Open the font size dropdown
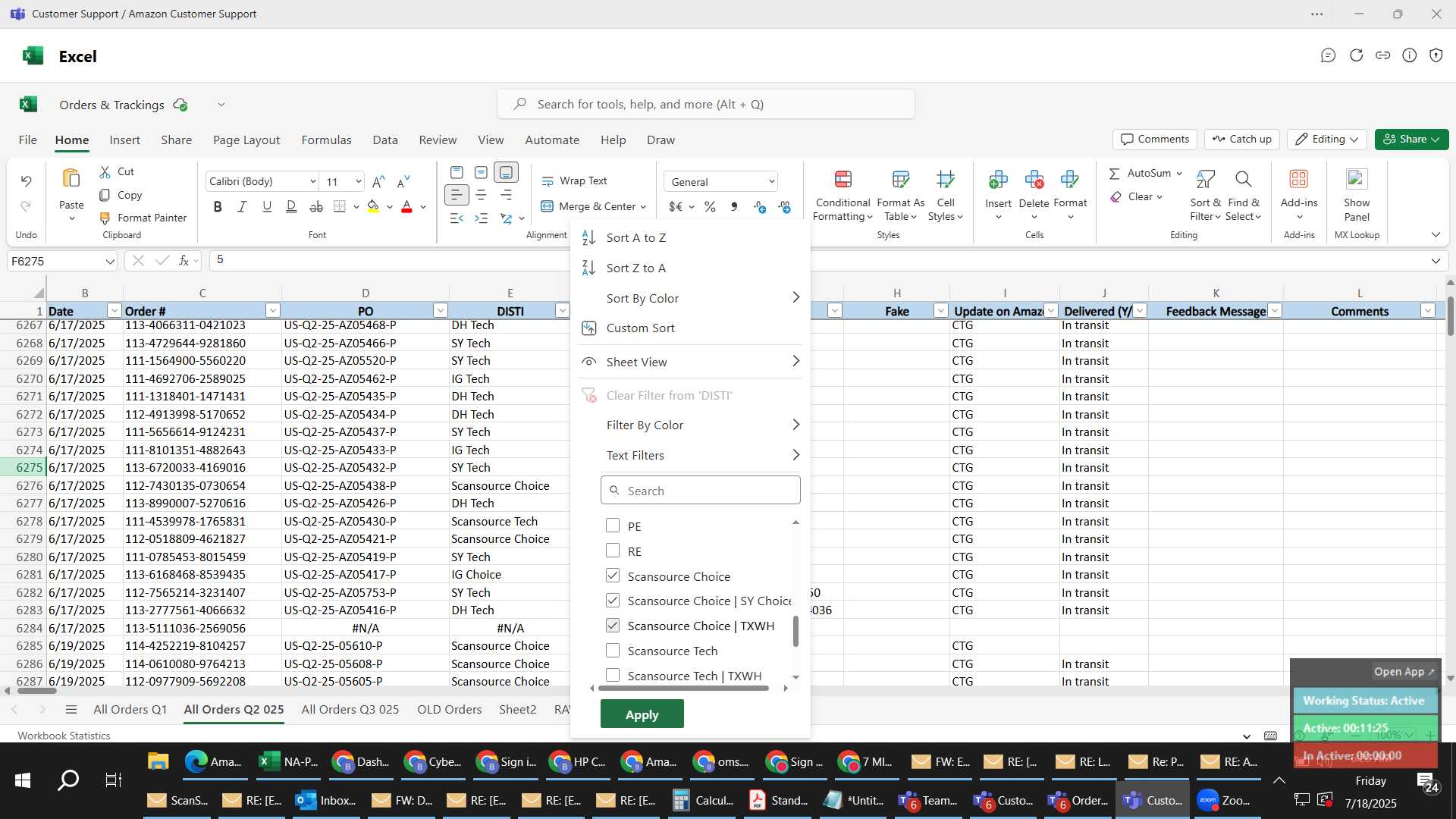 (359, 182)
